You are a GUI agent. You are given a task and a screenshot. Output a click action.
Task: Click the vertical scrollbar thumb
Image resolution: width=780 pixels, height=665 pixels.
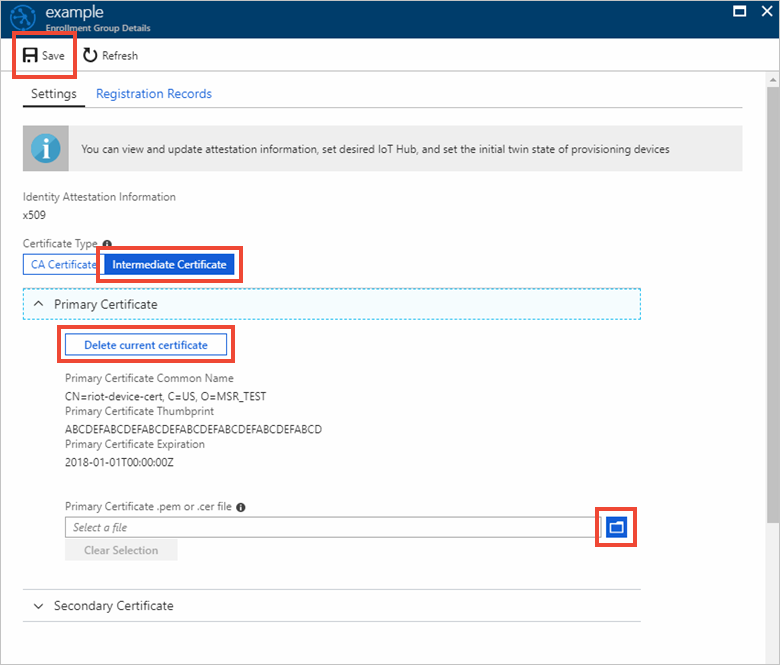pos(773,304)
